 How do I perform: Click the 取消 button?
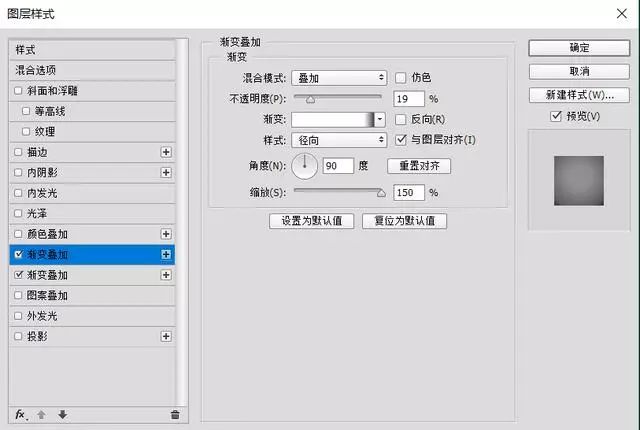(x=579, y=71)
